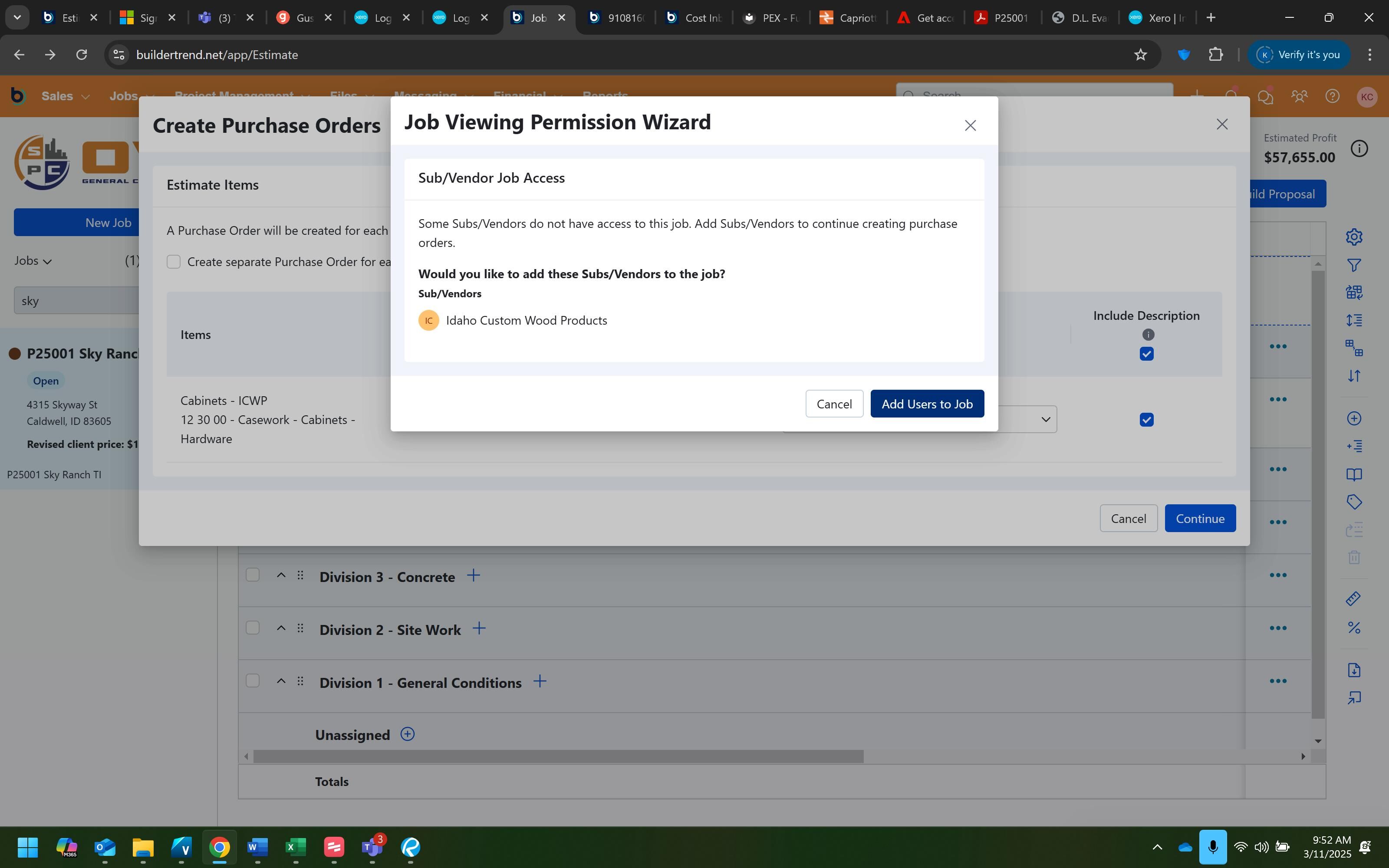Screen dimensions: 1389x868
Task: Open Excel from the Windows taskbar
Action: tap(296, 847)
